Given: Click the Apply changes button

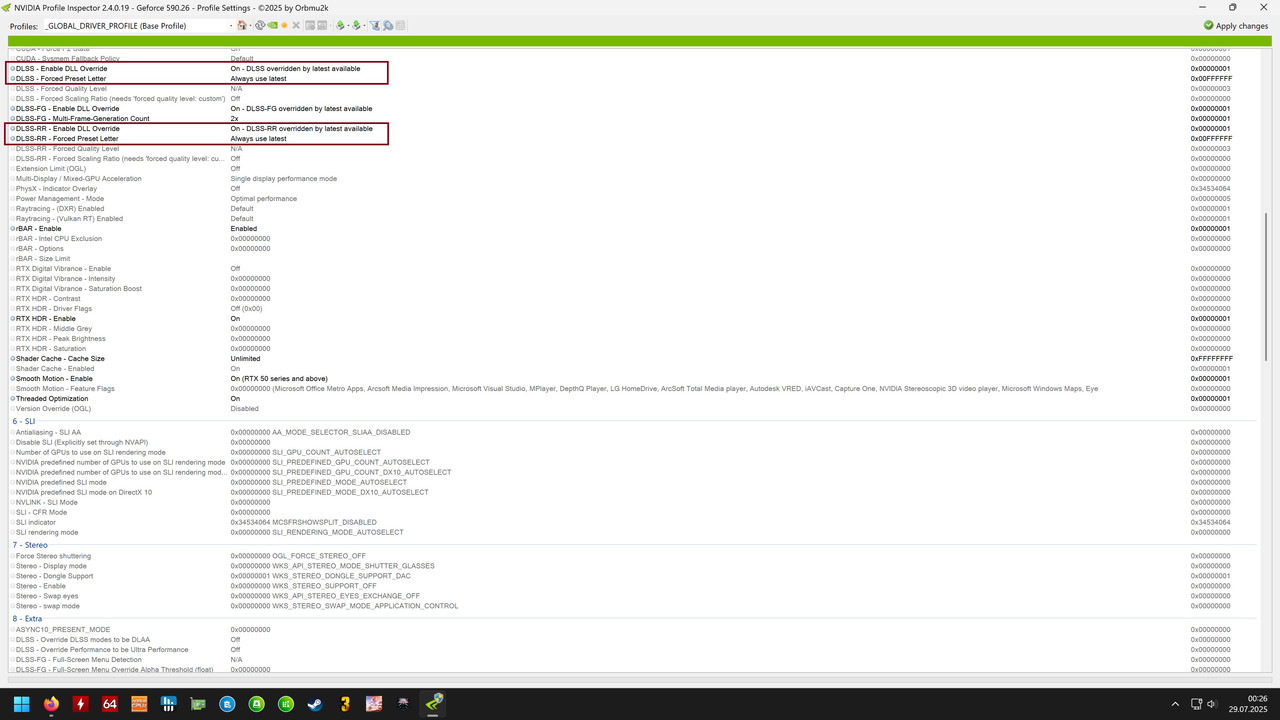Looking at the screenshot, I should 1236,25.
